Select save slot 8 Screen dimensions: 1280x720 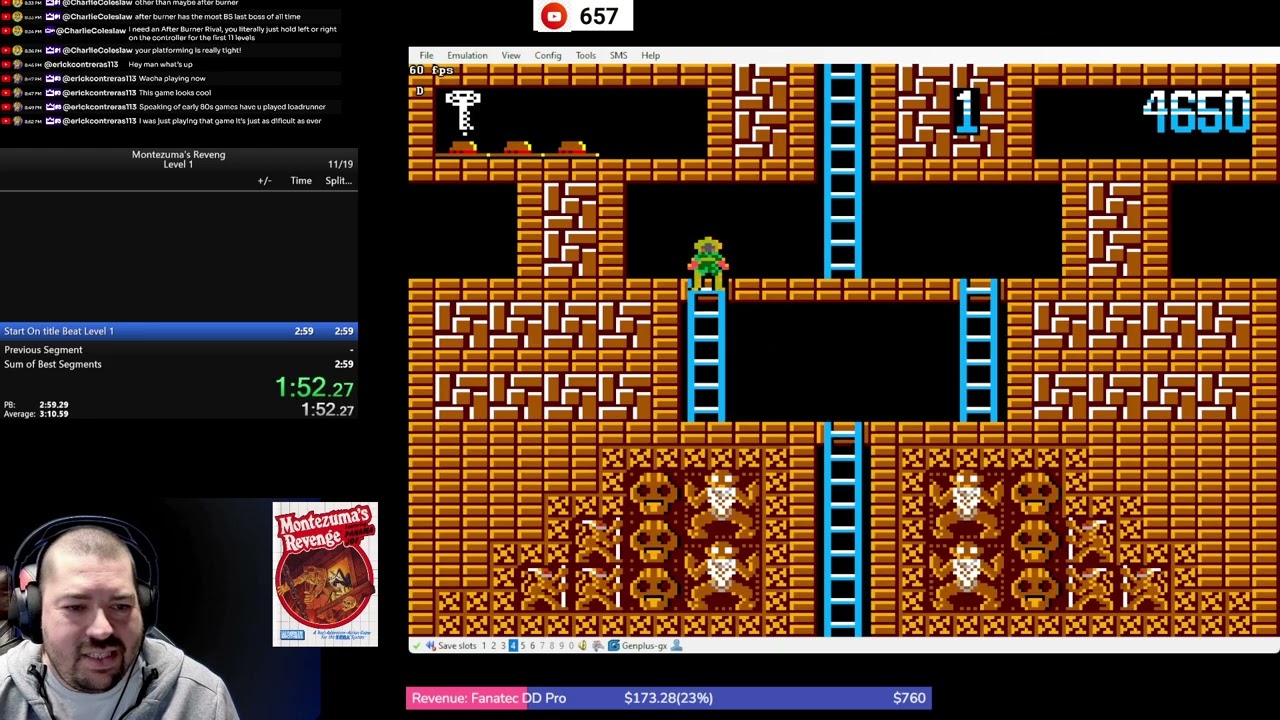coord(551,646)
